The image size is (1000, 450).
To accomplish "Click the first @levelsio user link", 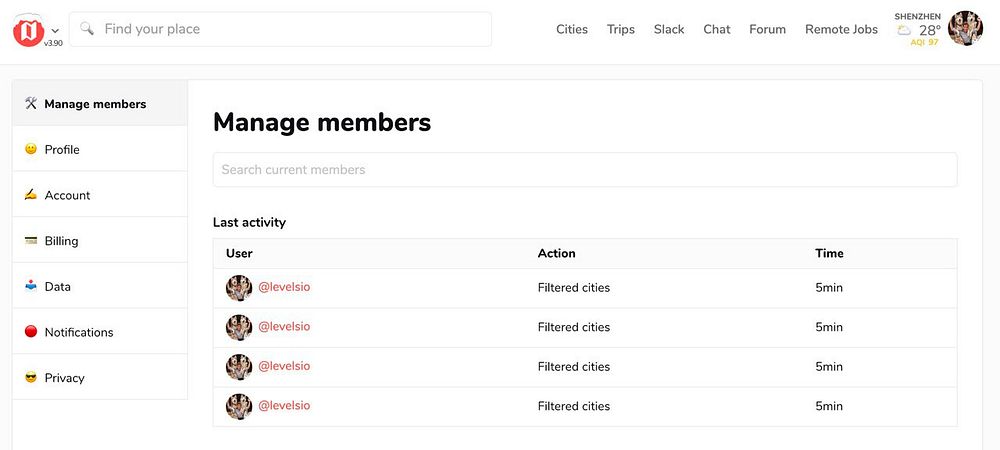I will coord(284,287).
